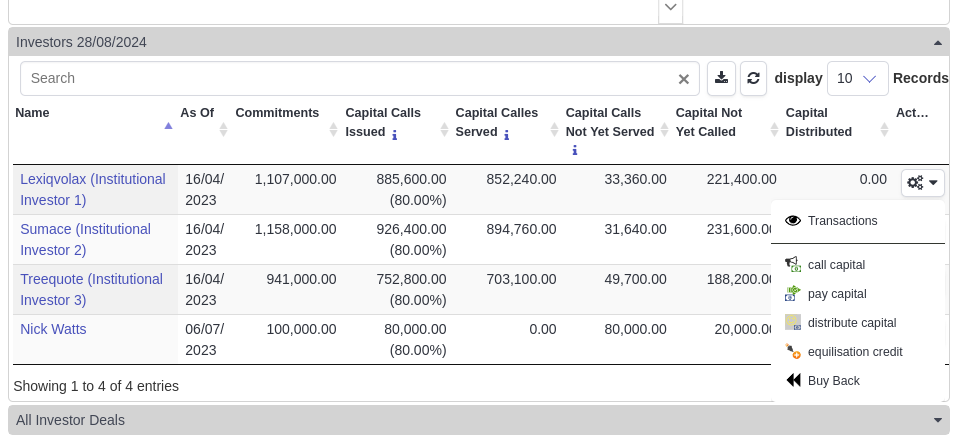The image size is (954, 438).
Task: Open the gear actions dropdown for Lexiqvolax
Action: pyautogui.click(x=922, y=182)
